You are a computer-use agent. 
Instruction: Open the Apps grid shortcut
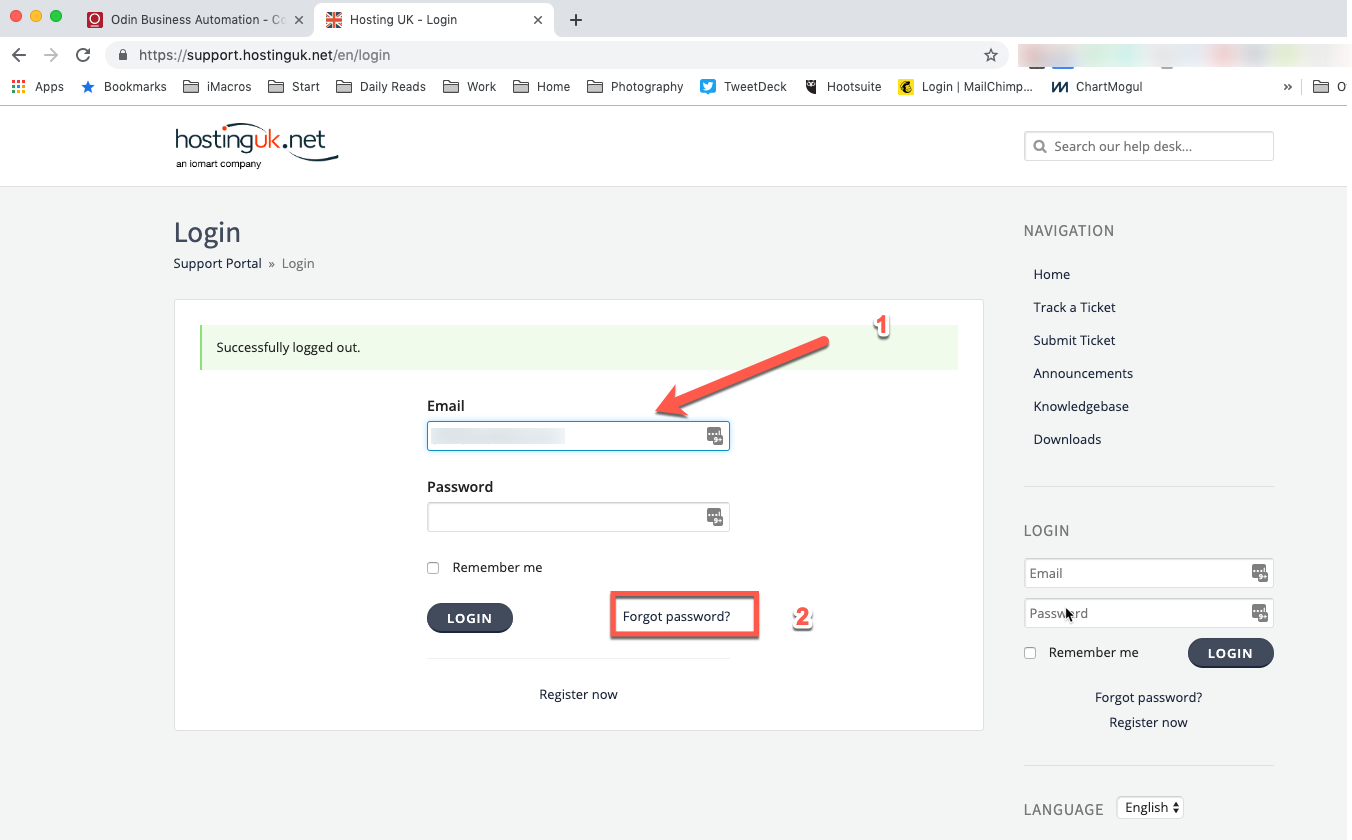pos(38,87)
